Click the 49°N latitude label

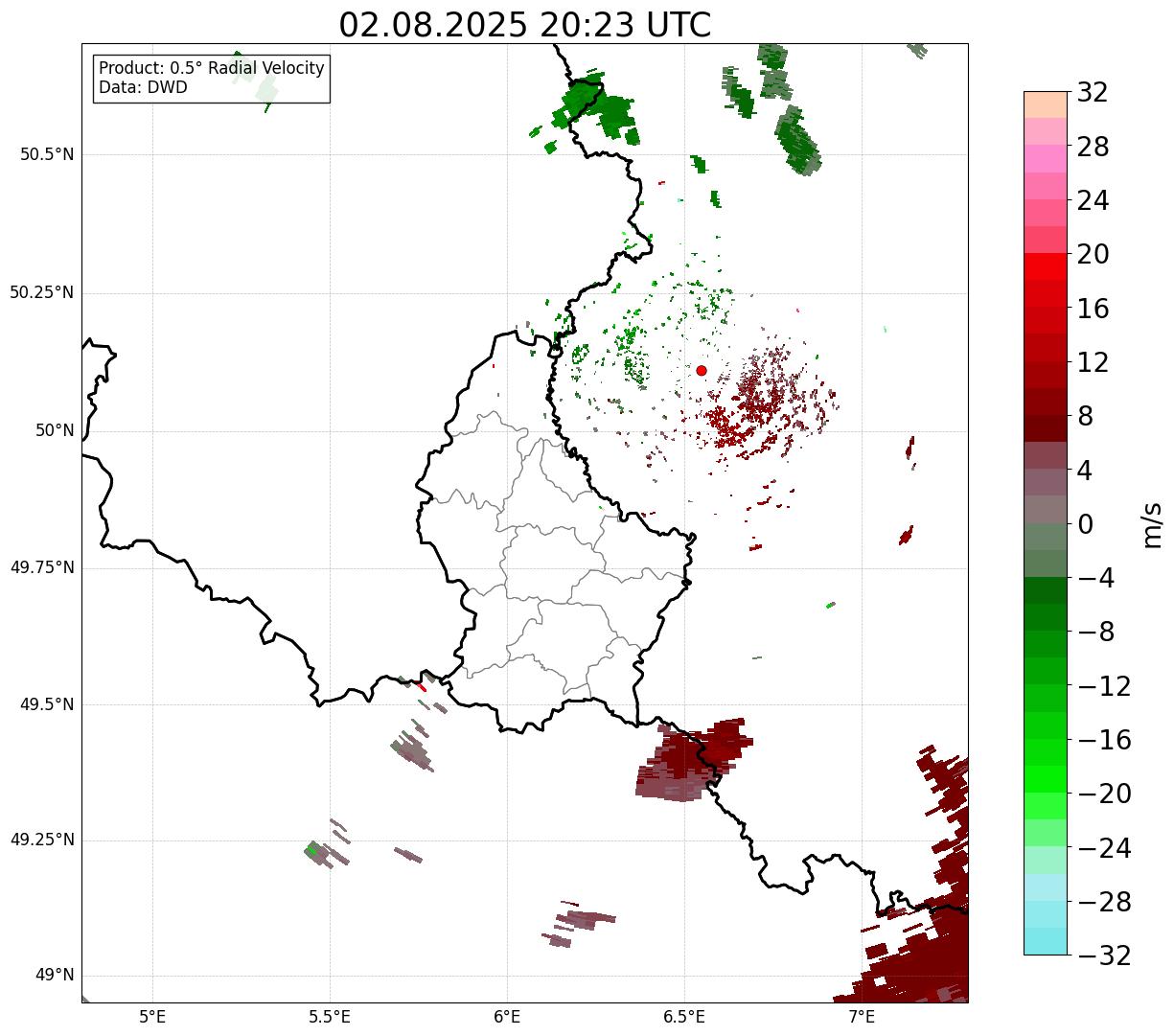(x=55, y=975)
